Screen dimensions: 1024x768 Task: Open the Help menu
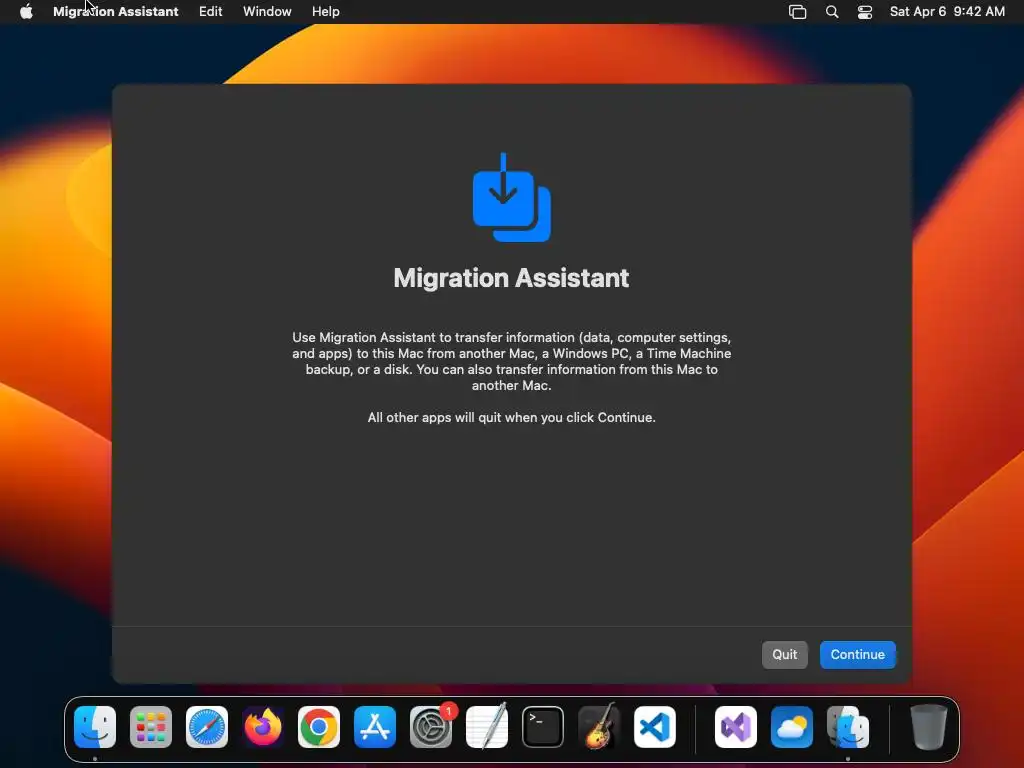[325, 12]
